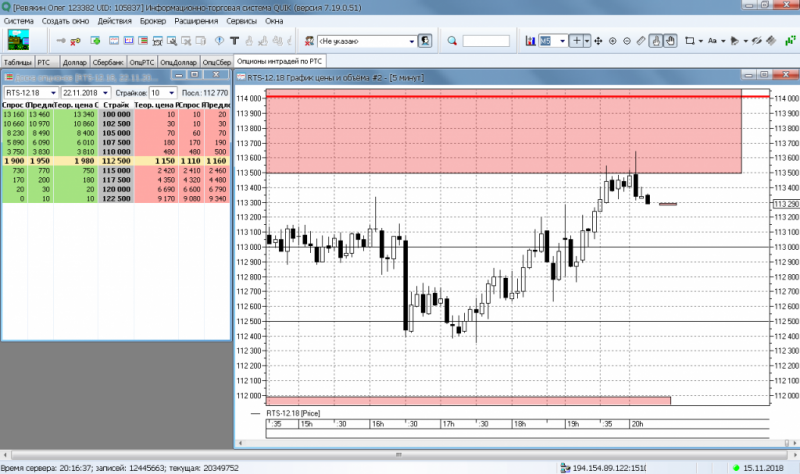
Task: Open the Система menu
Action: [18, 21]
